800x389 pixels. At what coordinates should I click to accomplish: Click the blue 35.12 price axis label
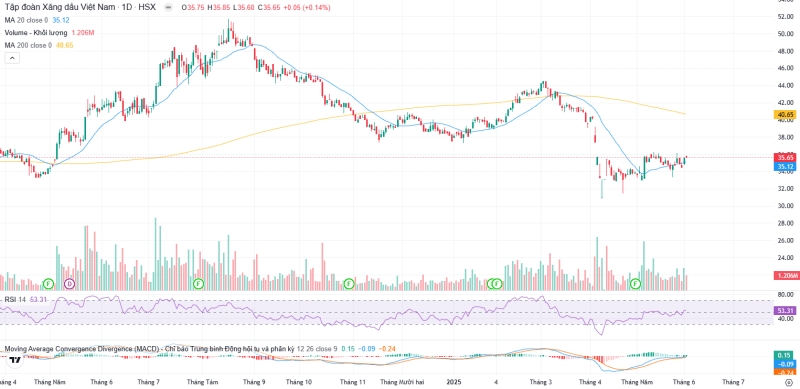coord(786,166)
